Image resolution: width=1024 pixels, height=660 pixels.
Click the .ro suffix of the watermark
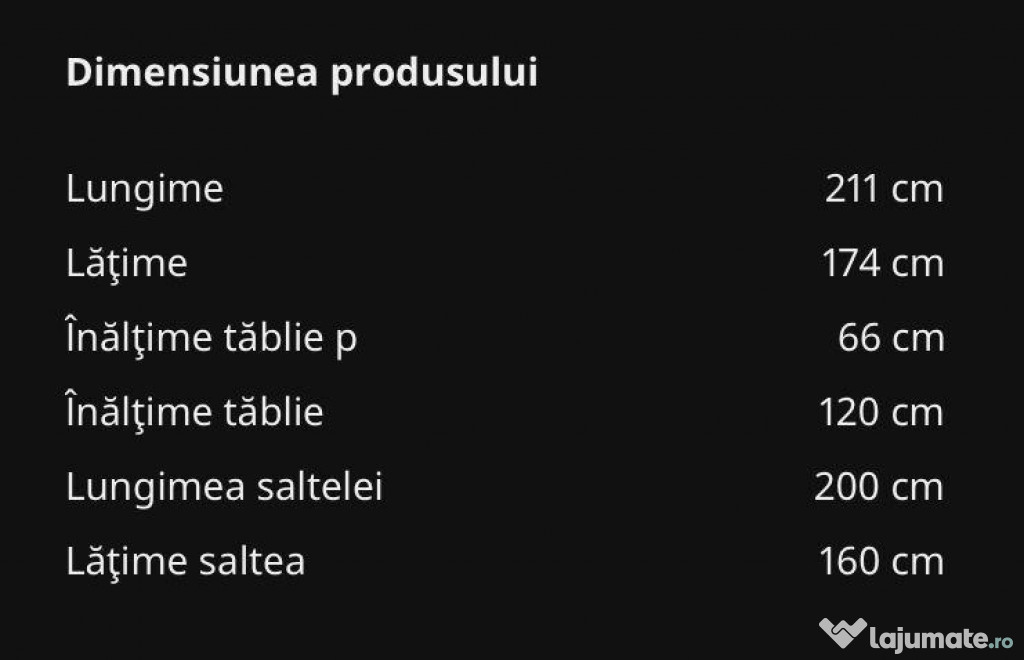pos(1001,641)
